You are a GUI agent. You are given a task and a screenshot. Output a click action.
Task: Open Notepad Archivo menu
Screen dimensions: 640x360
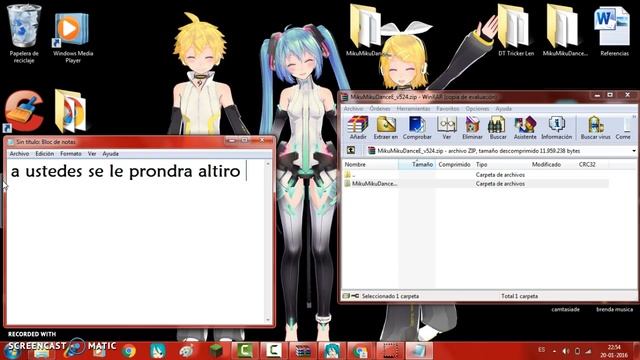(19, 153)
